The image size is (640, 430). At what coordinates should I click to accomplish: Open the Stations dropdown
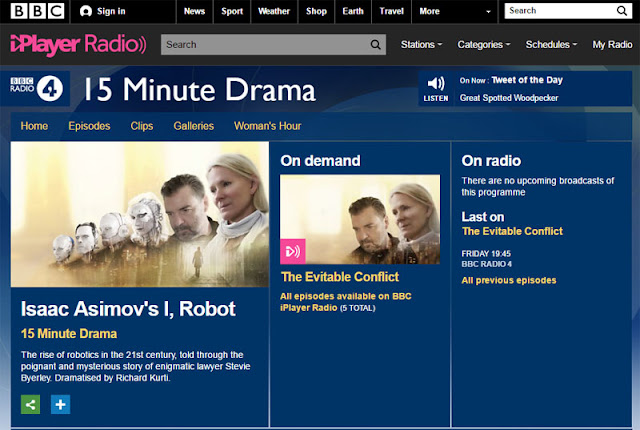pos(421,44)
